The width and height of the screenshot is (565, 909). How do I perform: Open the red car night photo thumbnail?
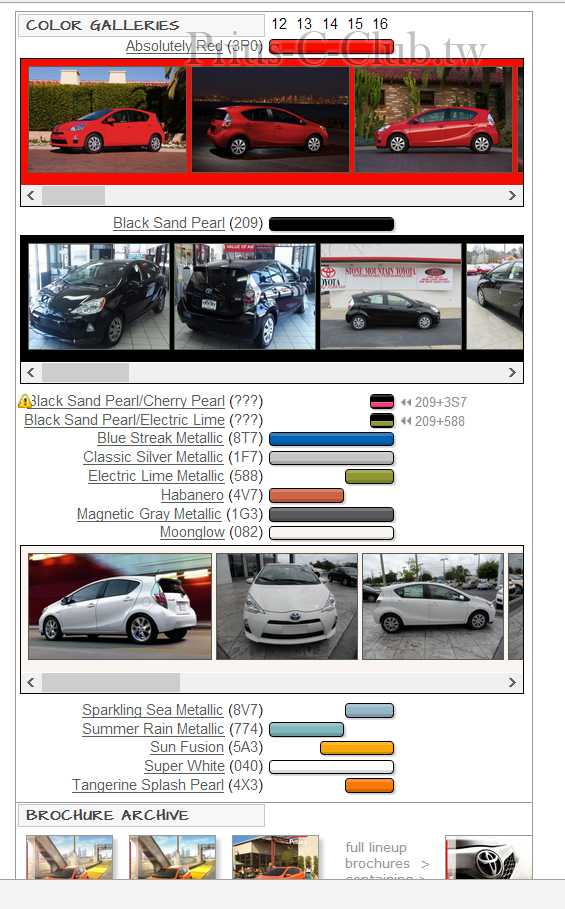click(x=271, y=119)
